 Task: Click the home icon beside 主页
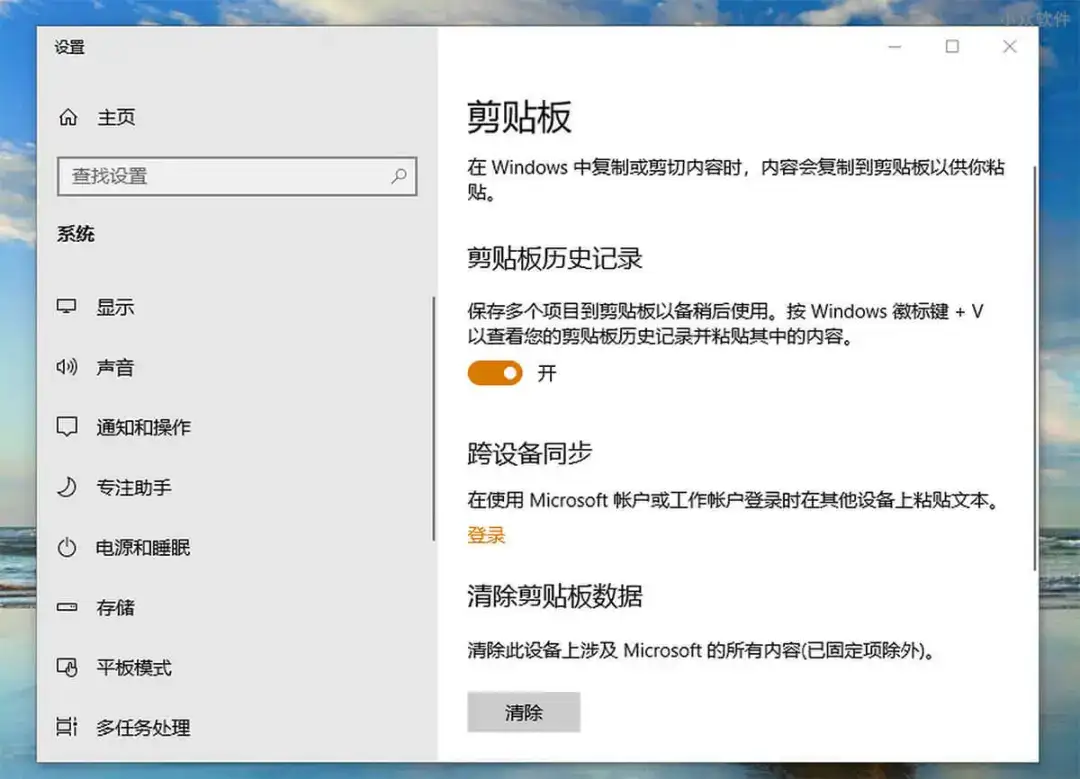pos(67,117)
